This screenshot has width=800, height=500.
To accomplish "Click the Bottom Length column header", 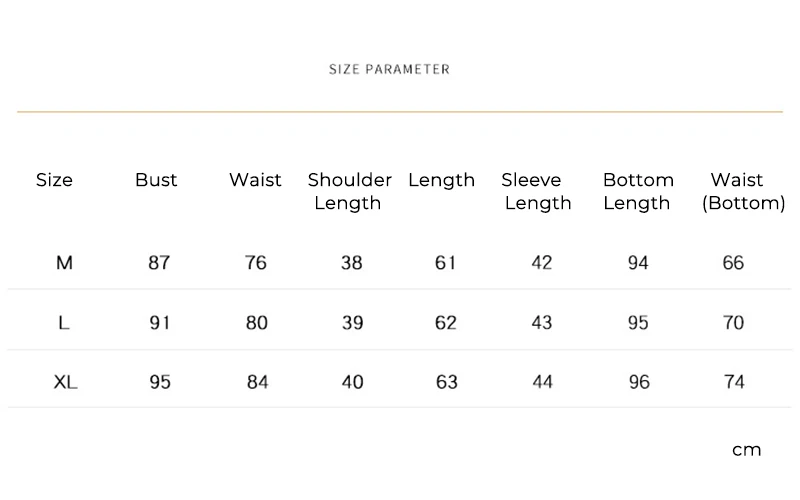I will 638,191.
